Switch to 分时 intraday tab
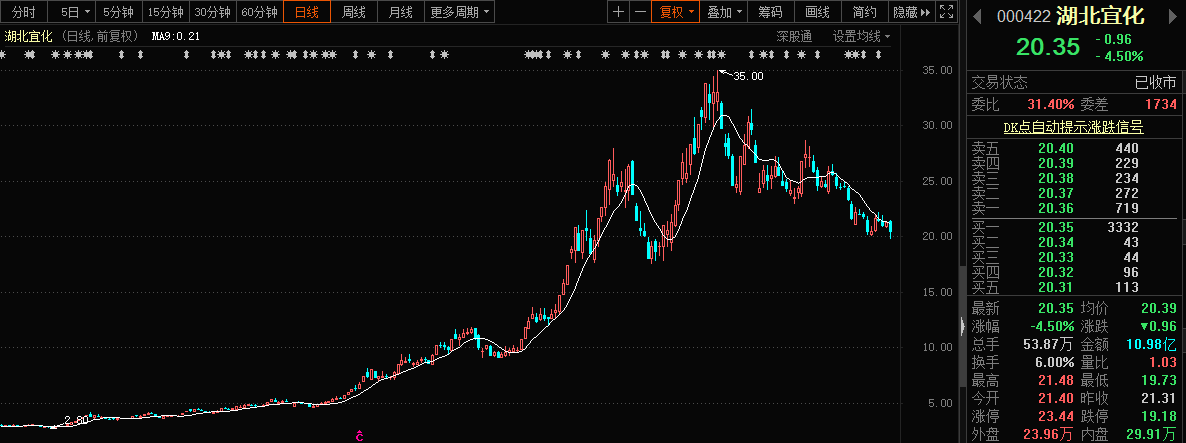This screenshot has width=1186, height=443. [23, 11]
